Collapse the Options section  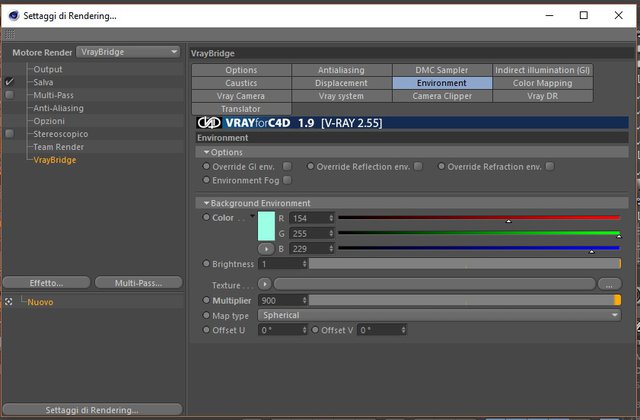(x=207, y=152)
